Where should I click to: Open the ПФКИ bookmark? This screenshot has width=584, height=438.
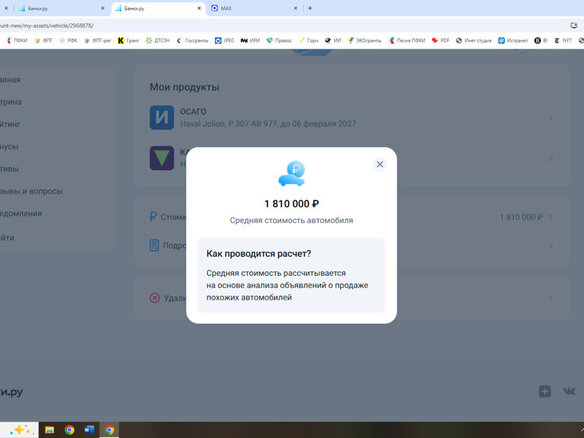(x=18, y=40)
